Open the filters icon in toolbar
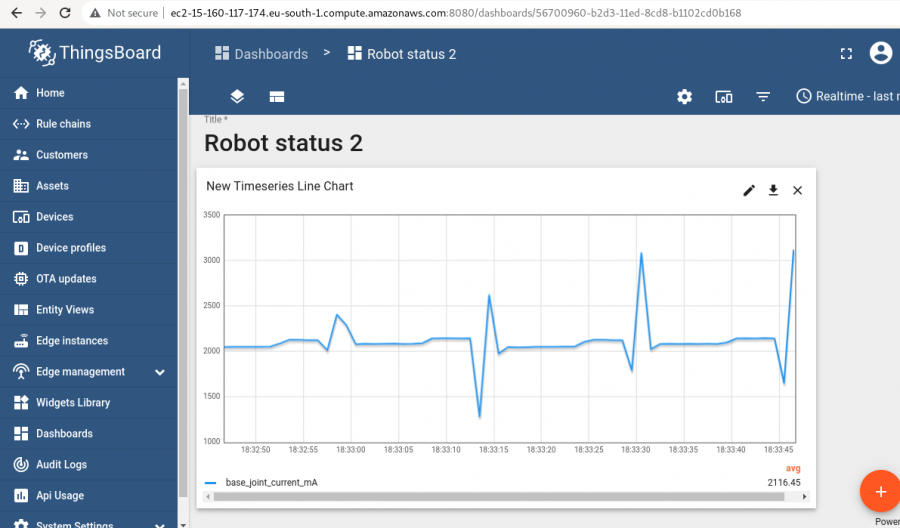 [x=763, y=97]
